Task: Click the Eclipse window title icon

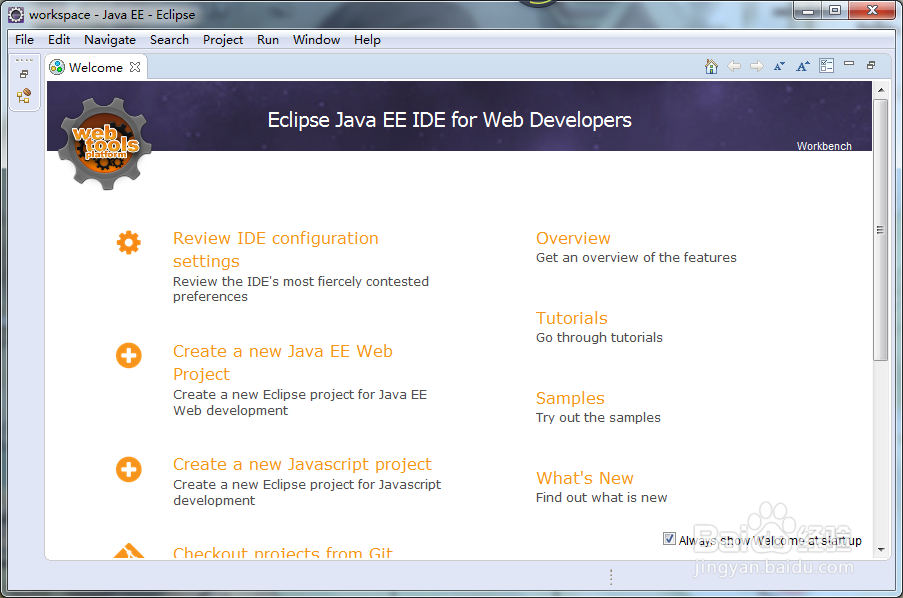Action: click(x=16, y=14)
